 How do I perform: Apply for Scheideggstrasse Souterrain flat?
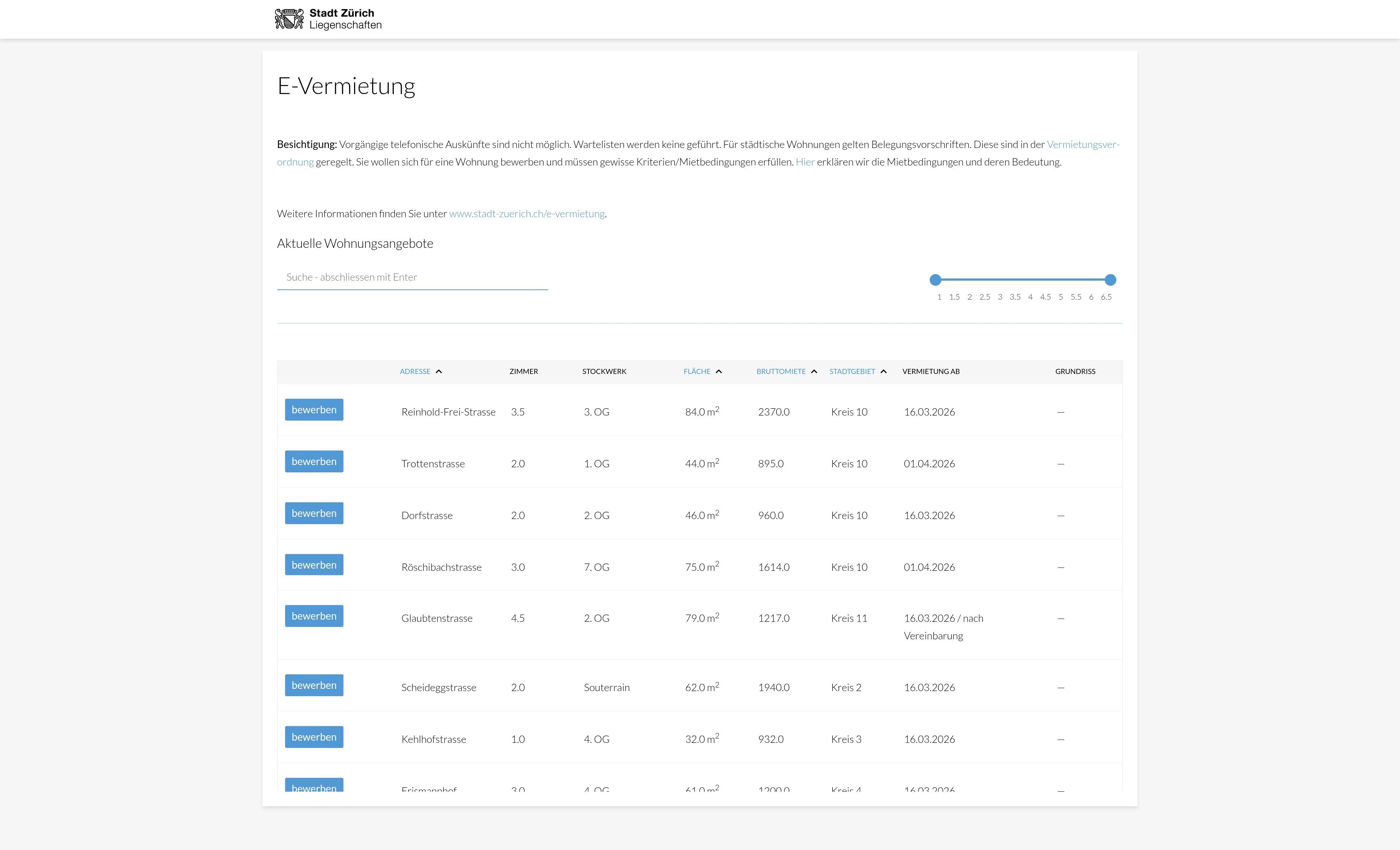314,685
